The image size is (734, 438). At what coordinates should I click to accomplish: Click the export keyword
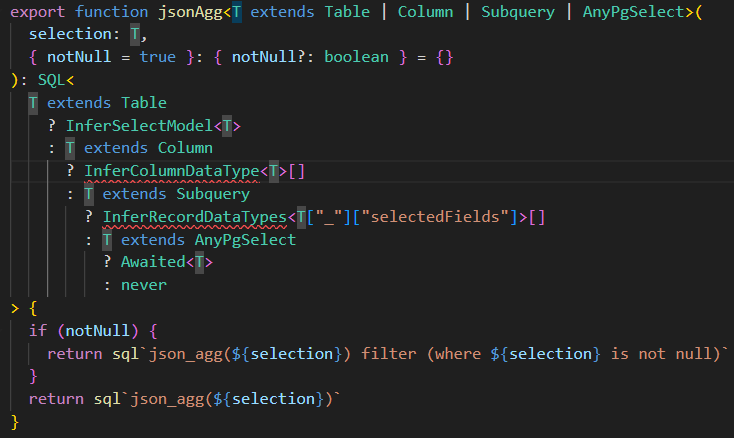pos(37,12)
